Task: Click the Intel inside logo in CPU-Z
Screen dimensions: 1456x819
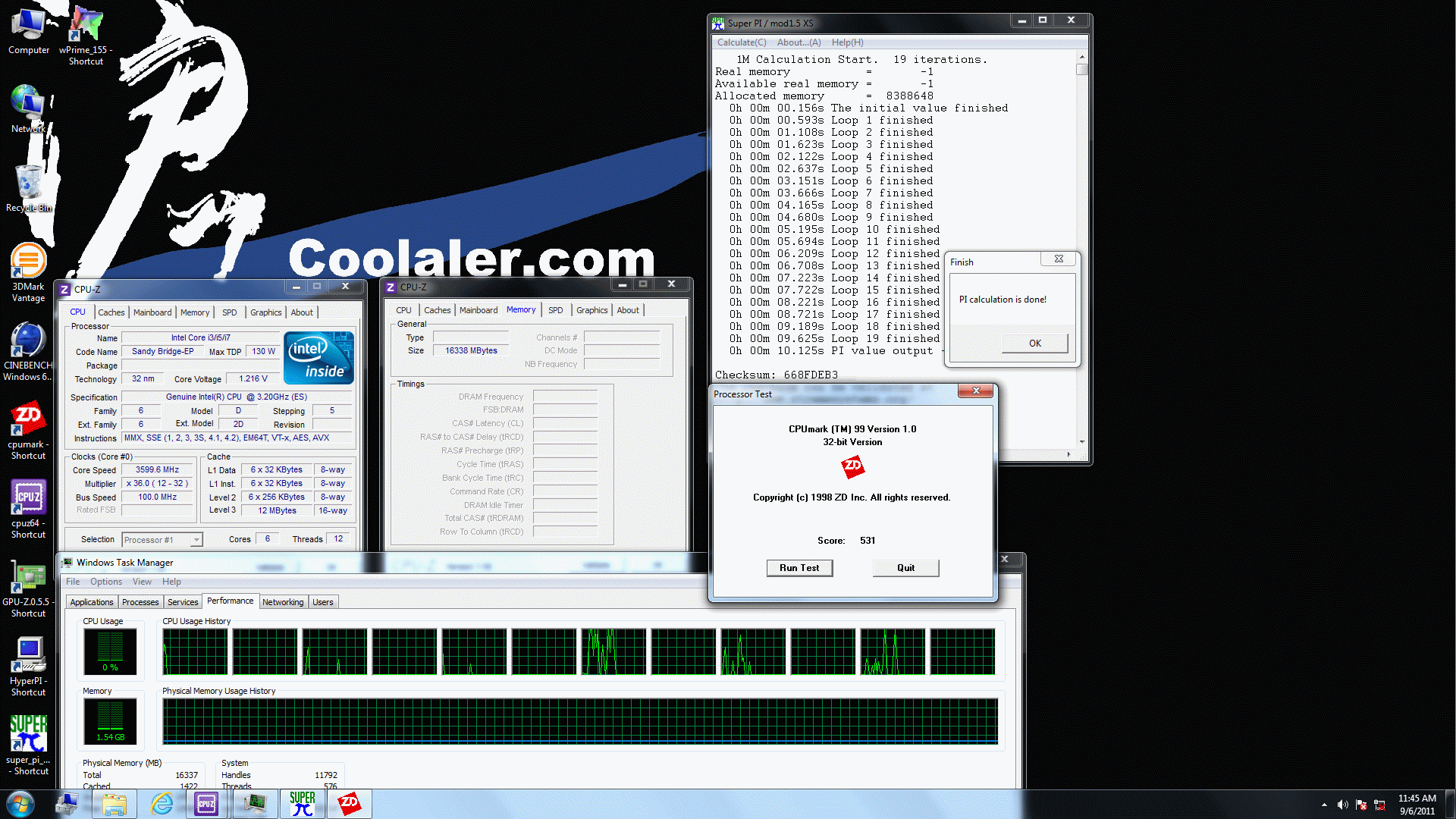Action: [318, 357]
